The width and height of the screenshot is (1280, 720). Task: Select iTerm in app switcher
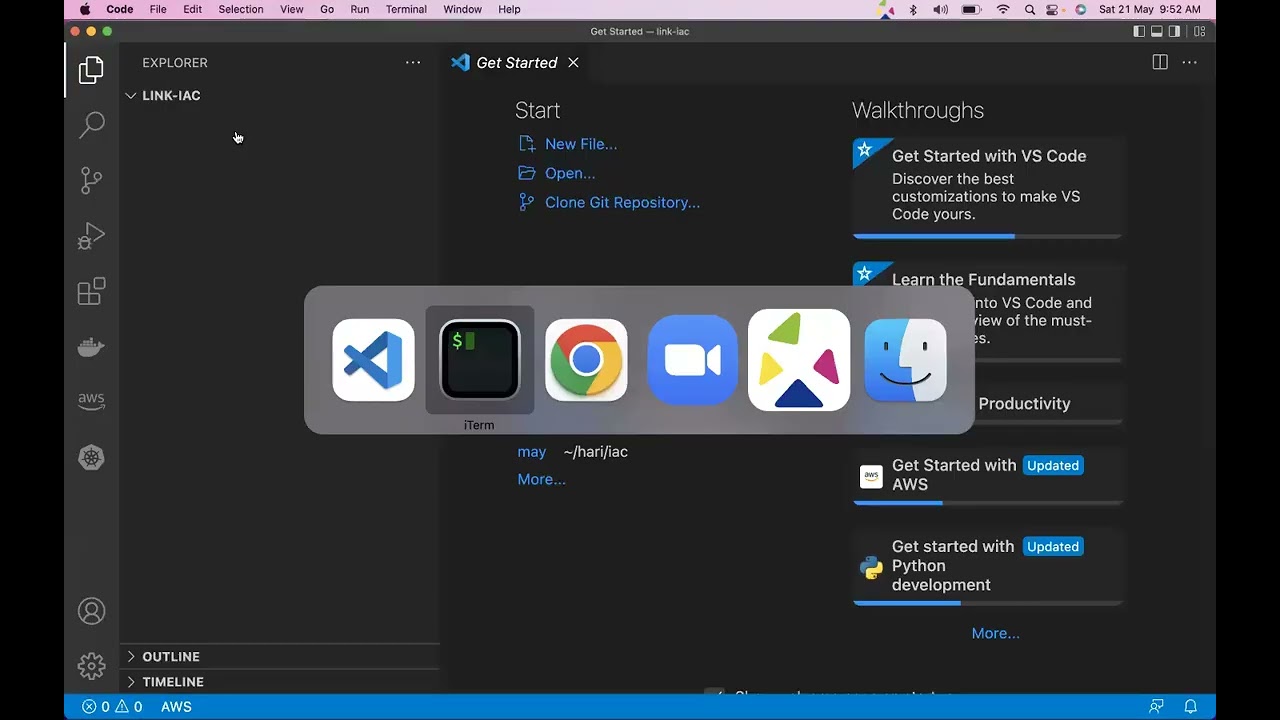[x=479, y=360]
